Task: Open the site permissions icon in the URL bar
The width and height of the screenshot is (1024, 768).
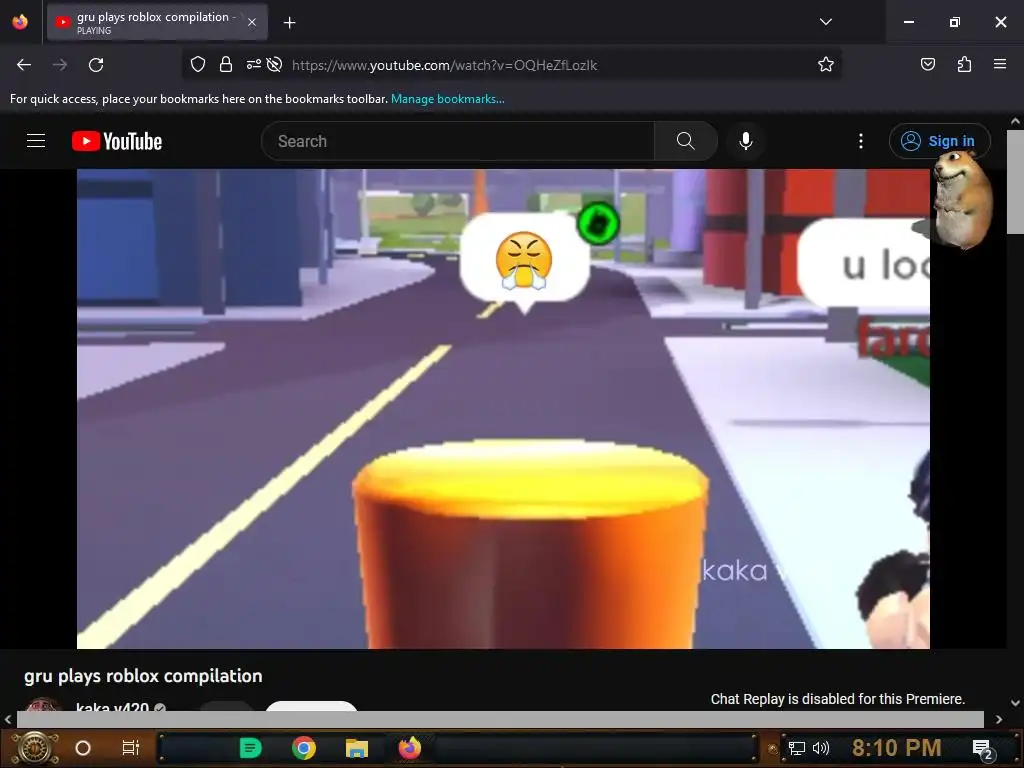Action: tap(253, 64)
